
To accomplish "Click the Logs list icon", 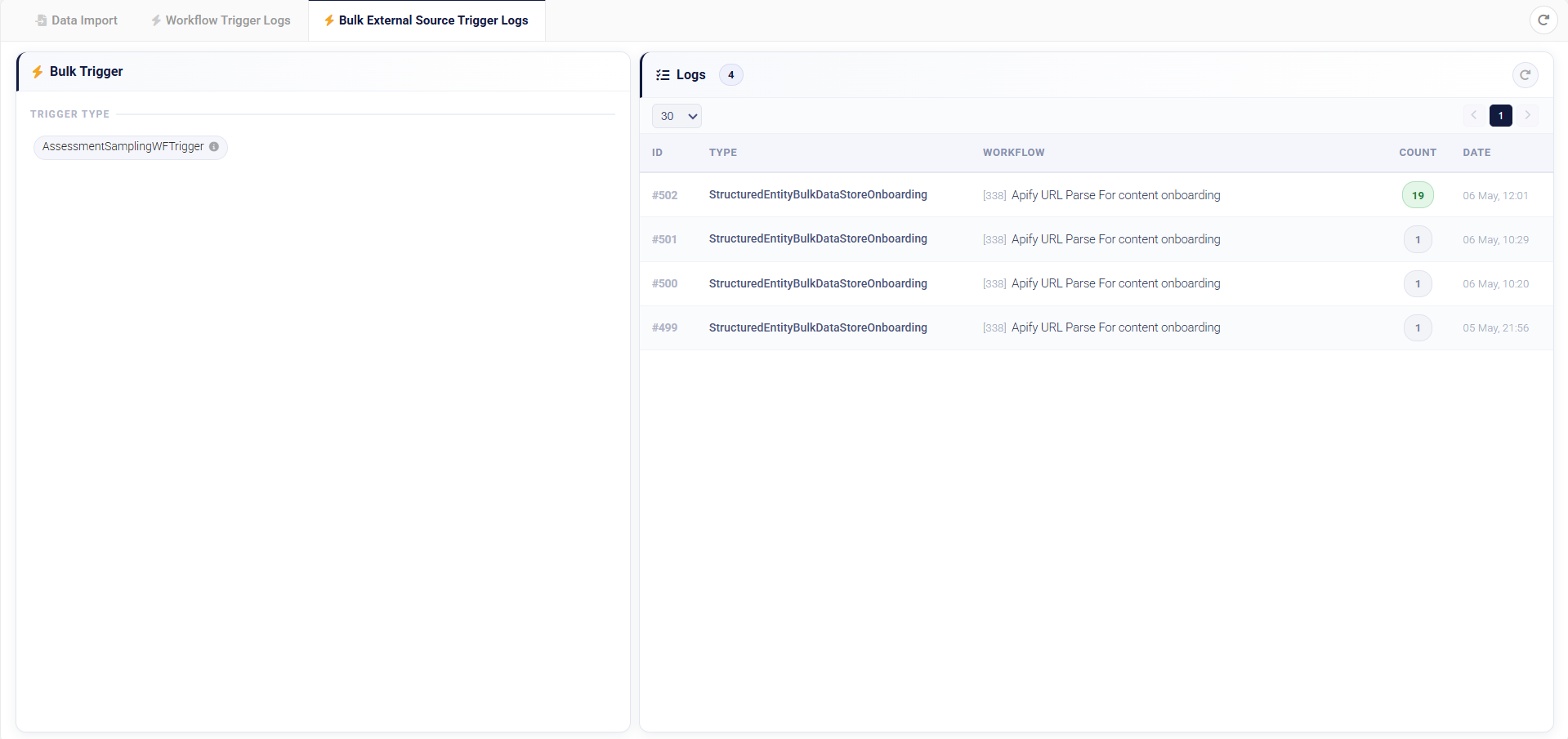I will [663, 75].
